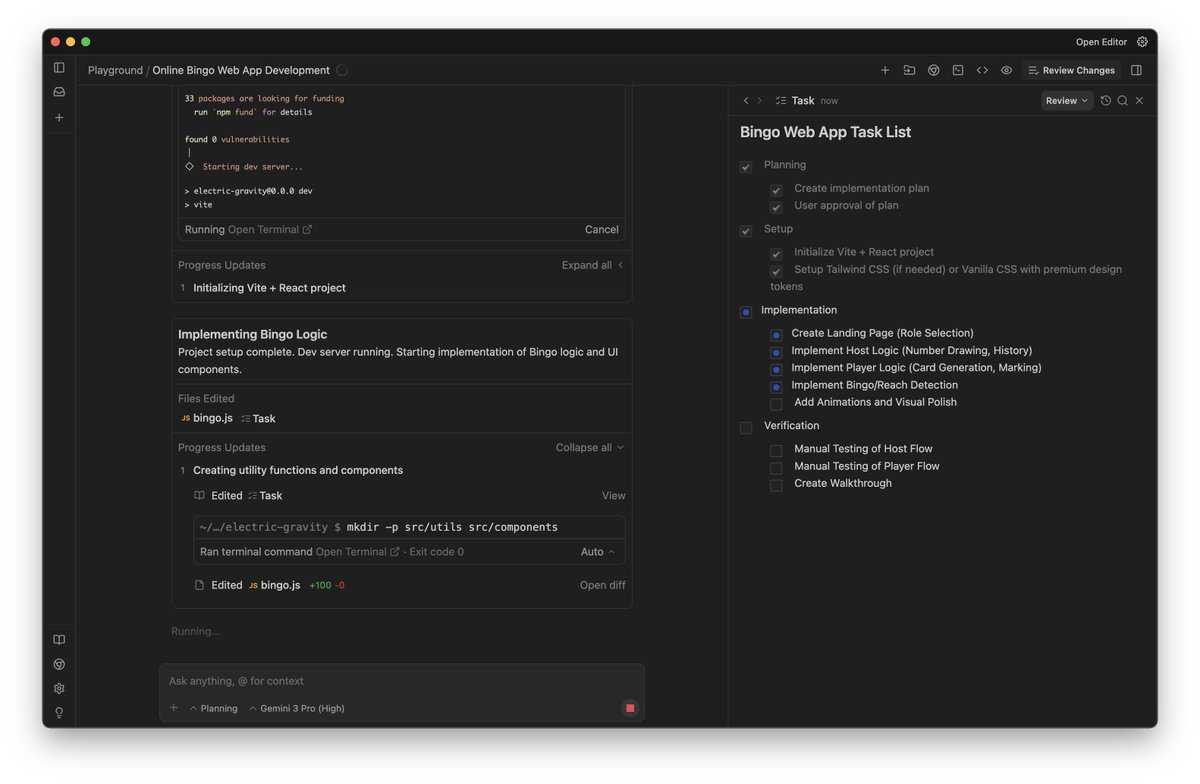Open the browser preview globe icon

point(934,70)
